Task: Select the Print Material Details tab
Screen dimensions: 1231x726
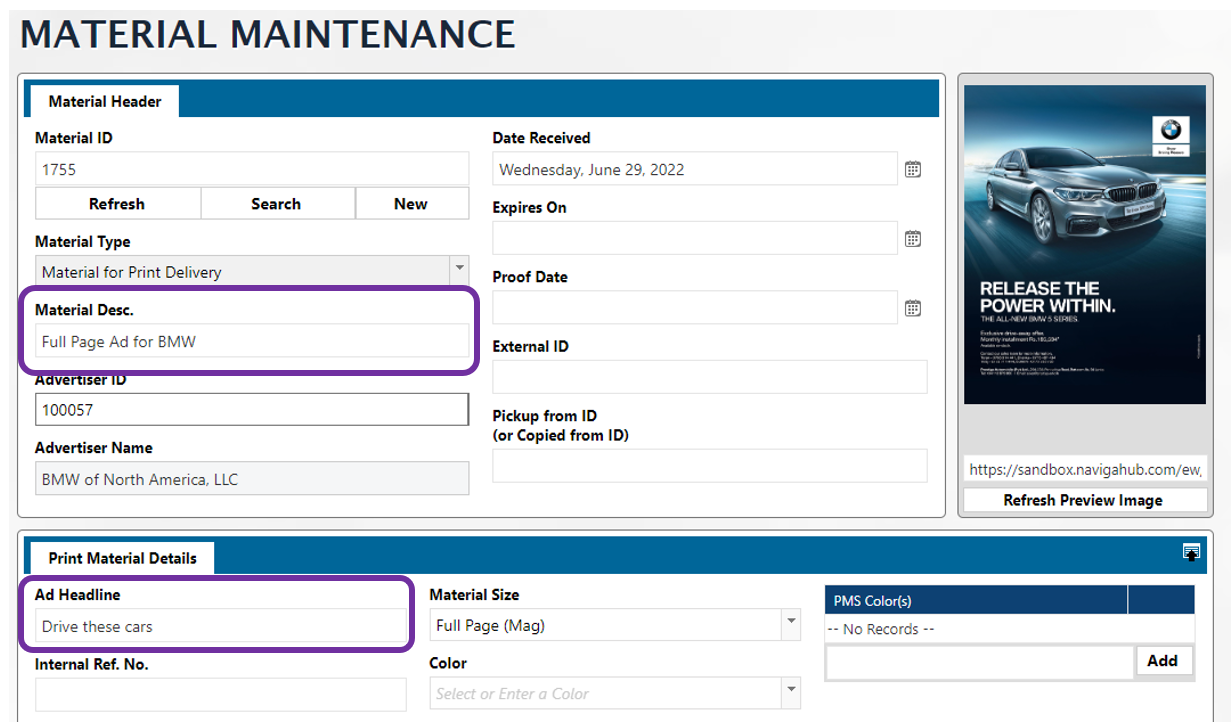Action: 122,558
